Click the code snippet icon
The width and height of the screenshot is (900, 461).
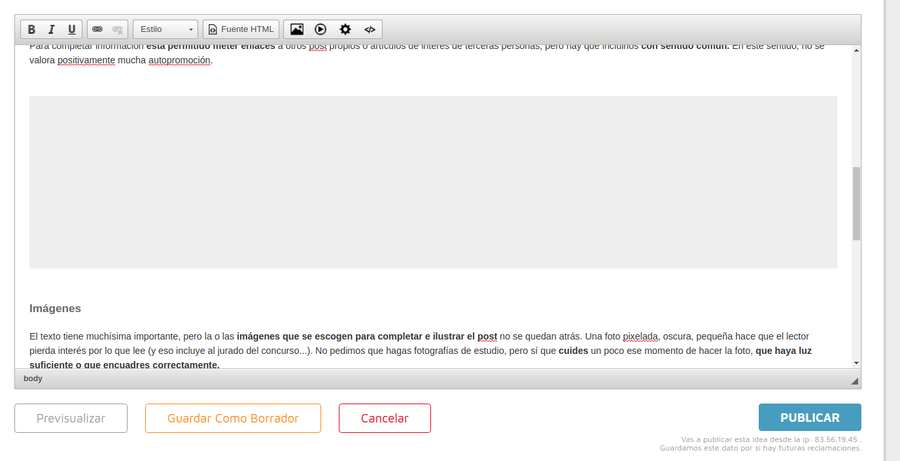[x=369, y=30]
